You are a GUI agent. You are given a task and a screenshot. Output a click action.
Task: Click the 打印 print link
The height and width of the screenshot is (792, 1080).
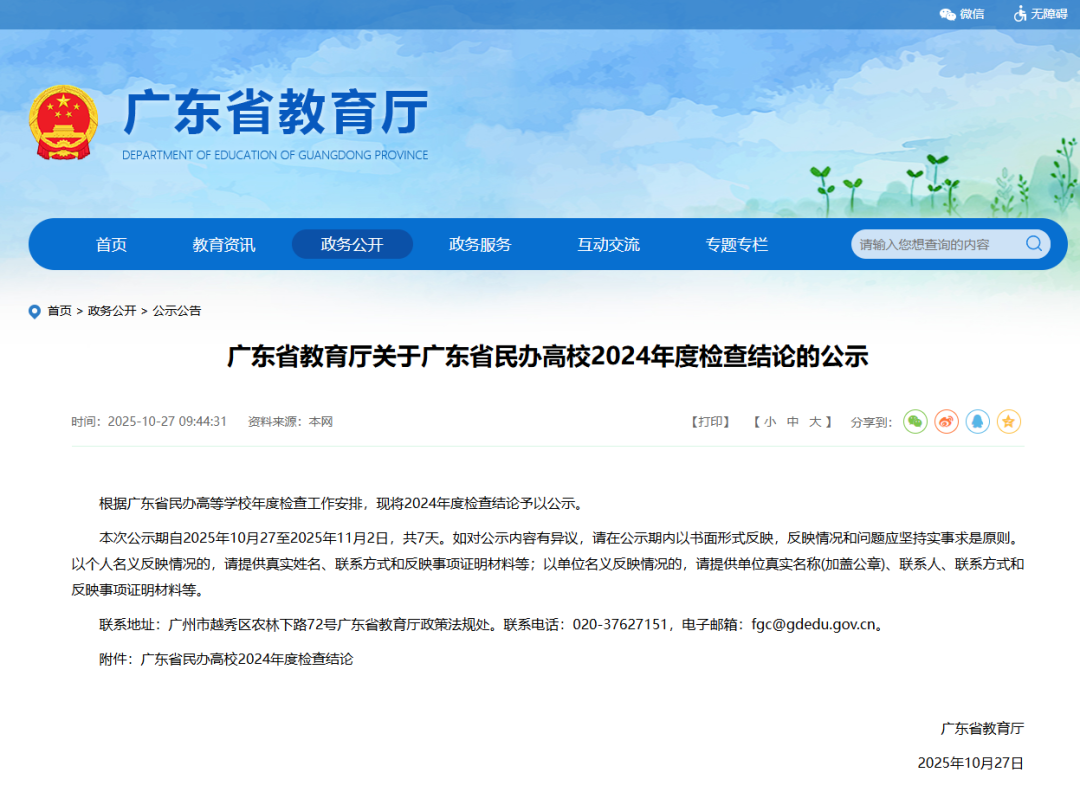point(710,422)
